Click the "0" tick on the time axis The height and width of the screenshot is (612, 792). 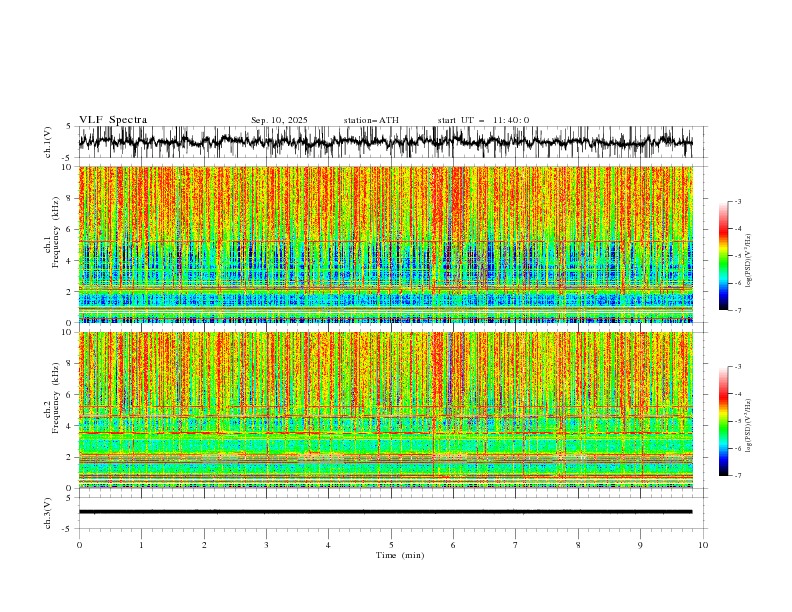pyautogui.click(x=79, y=545)
